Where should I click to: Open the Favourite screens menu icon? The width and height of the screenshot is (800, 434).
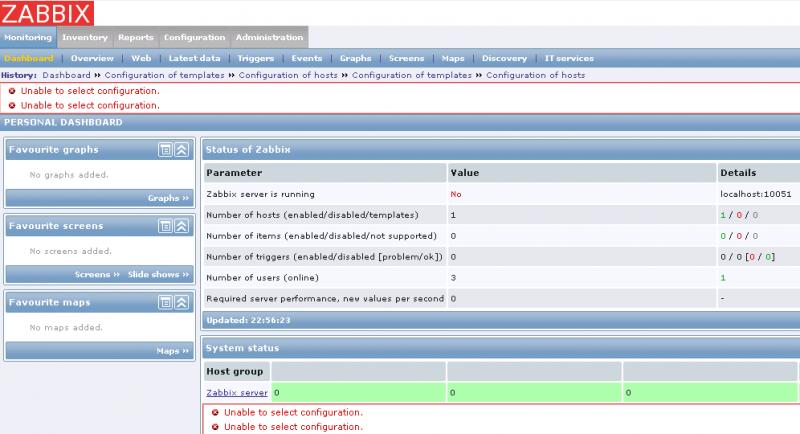coord(165,226)
